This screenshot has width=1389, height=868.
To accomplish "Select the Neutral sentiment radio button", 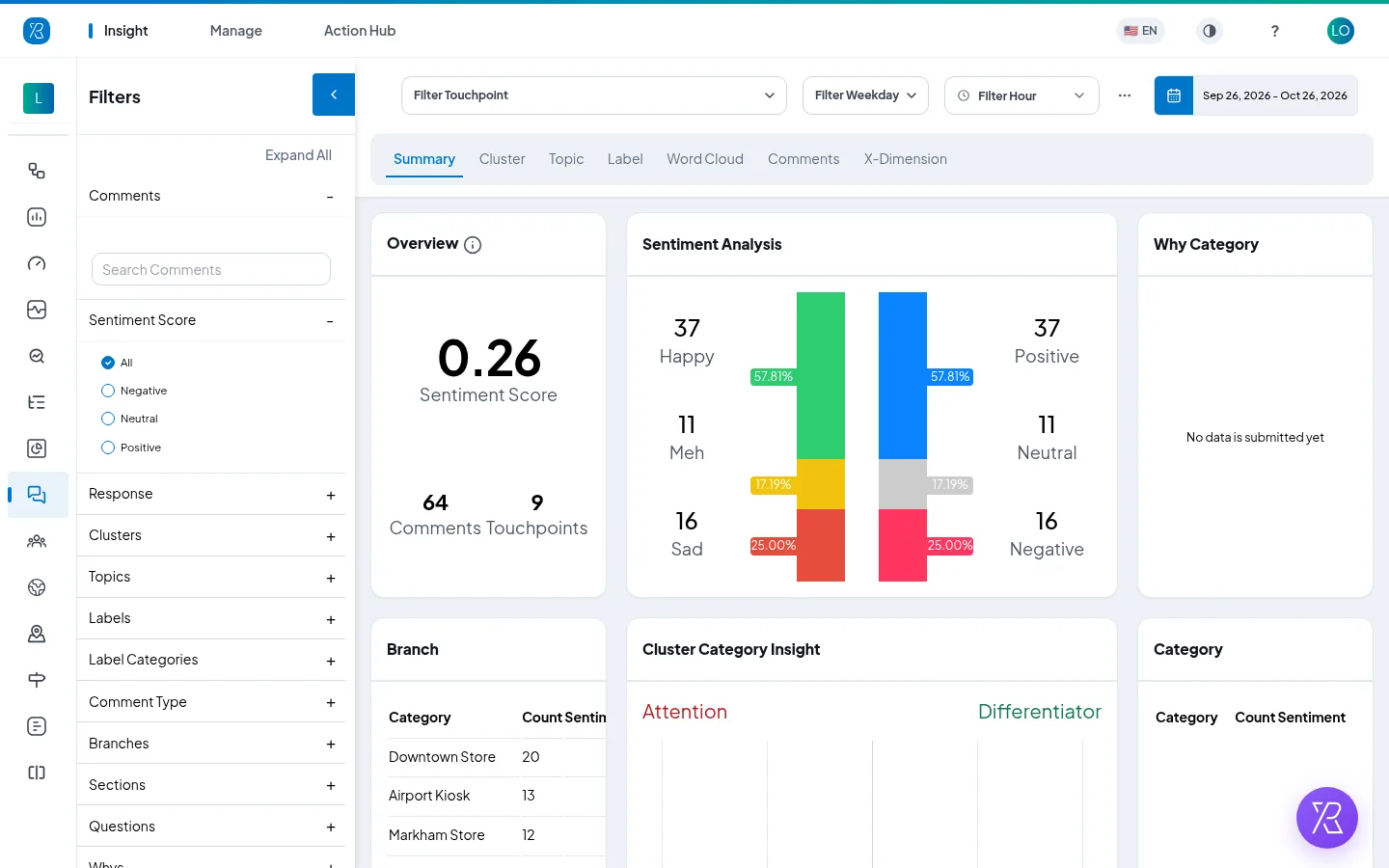I will 108,419.
